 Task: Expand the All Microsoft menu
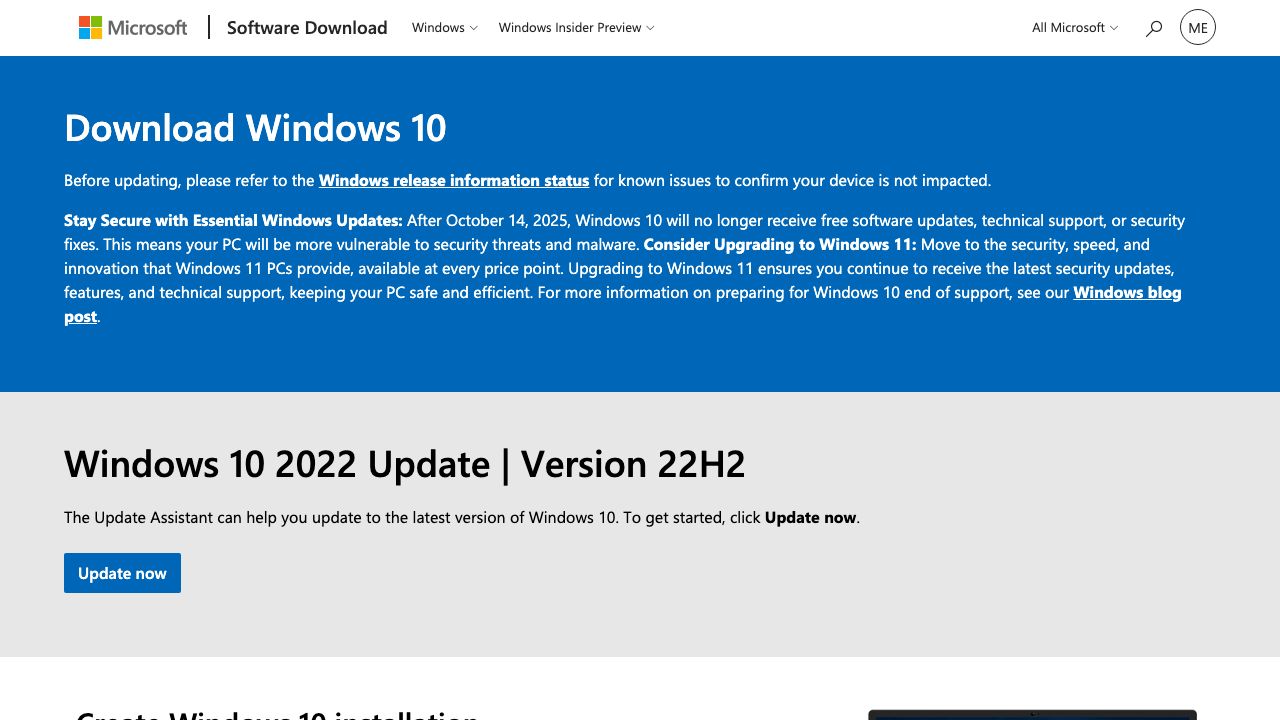1075,28
